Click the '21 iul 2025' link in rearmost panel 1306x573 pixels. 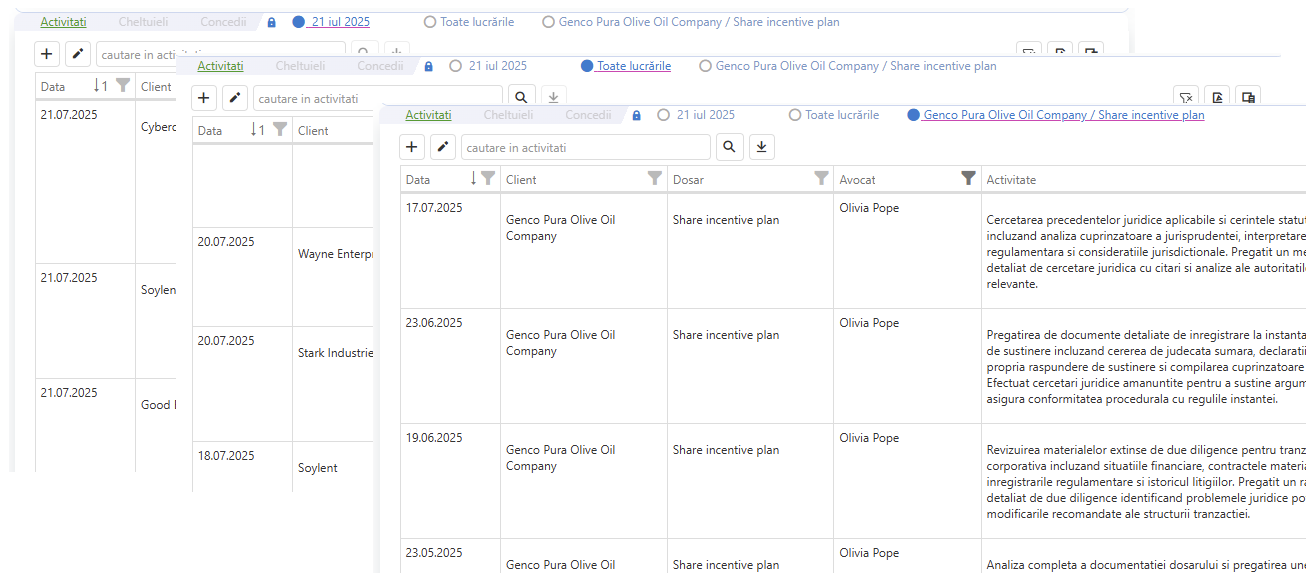click(340, 22)
